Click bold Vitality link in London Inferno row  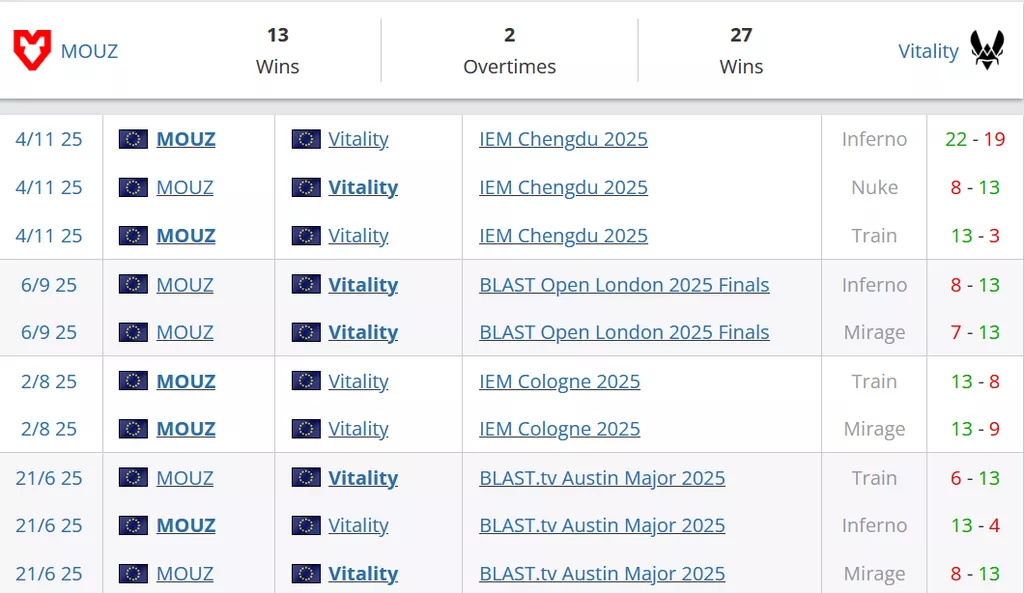pos(363,285)
